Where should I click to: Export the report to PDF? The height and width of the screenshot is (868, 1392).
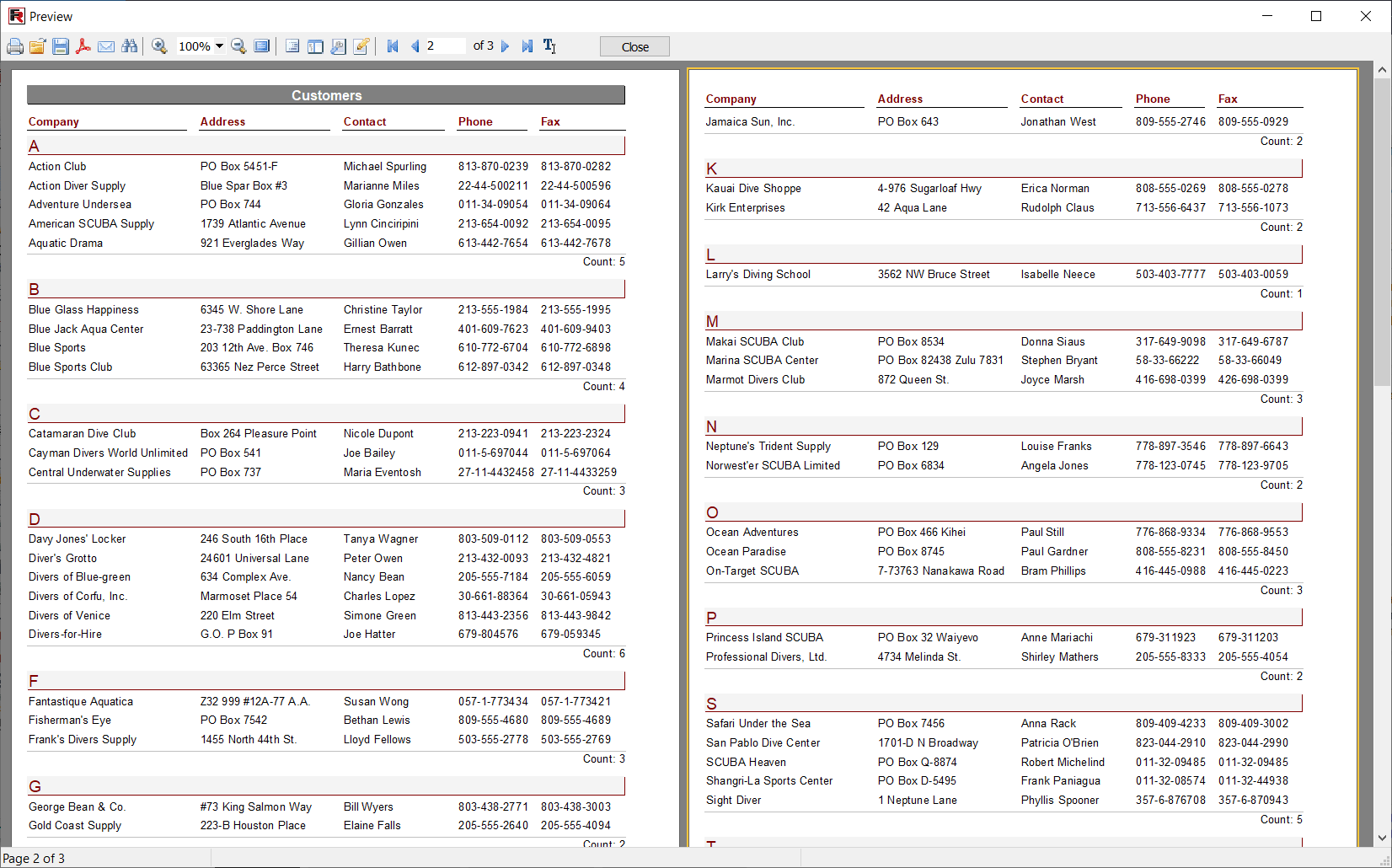83,46
